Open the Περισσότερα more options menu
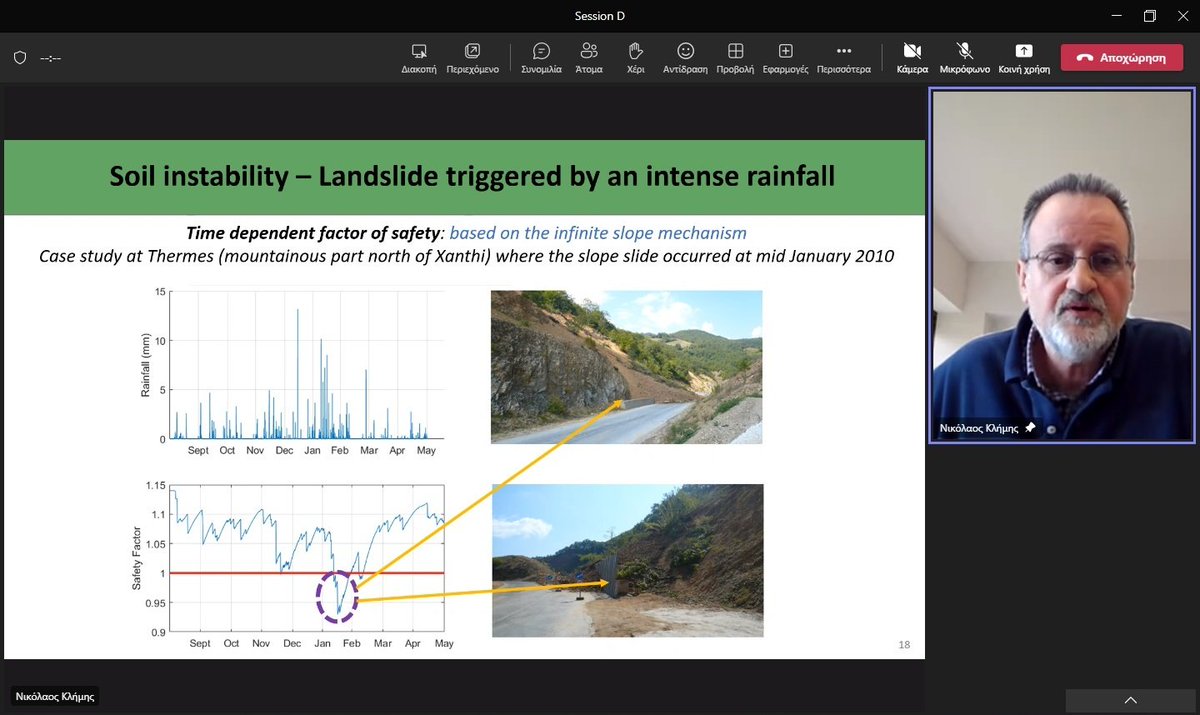 tap(844, 58)
